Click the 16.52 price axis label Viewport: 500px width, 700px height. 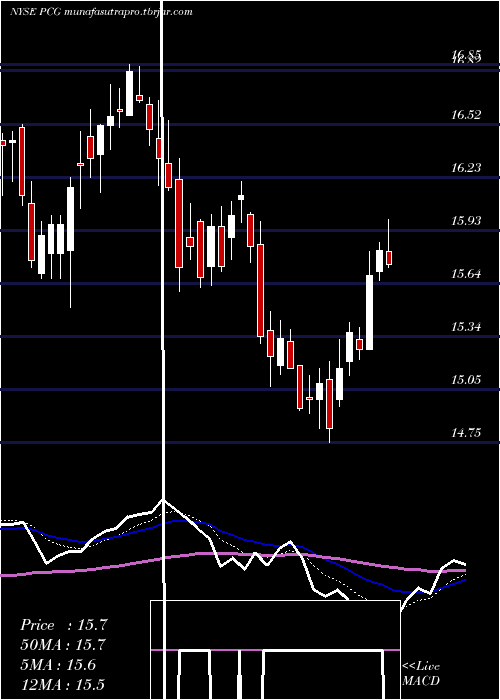coord(466,115)
